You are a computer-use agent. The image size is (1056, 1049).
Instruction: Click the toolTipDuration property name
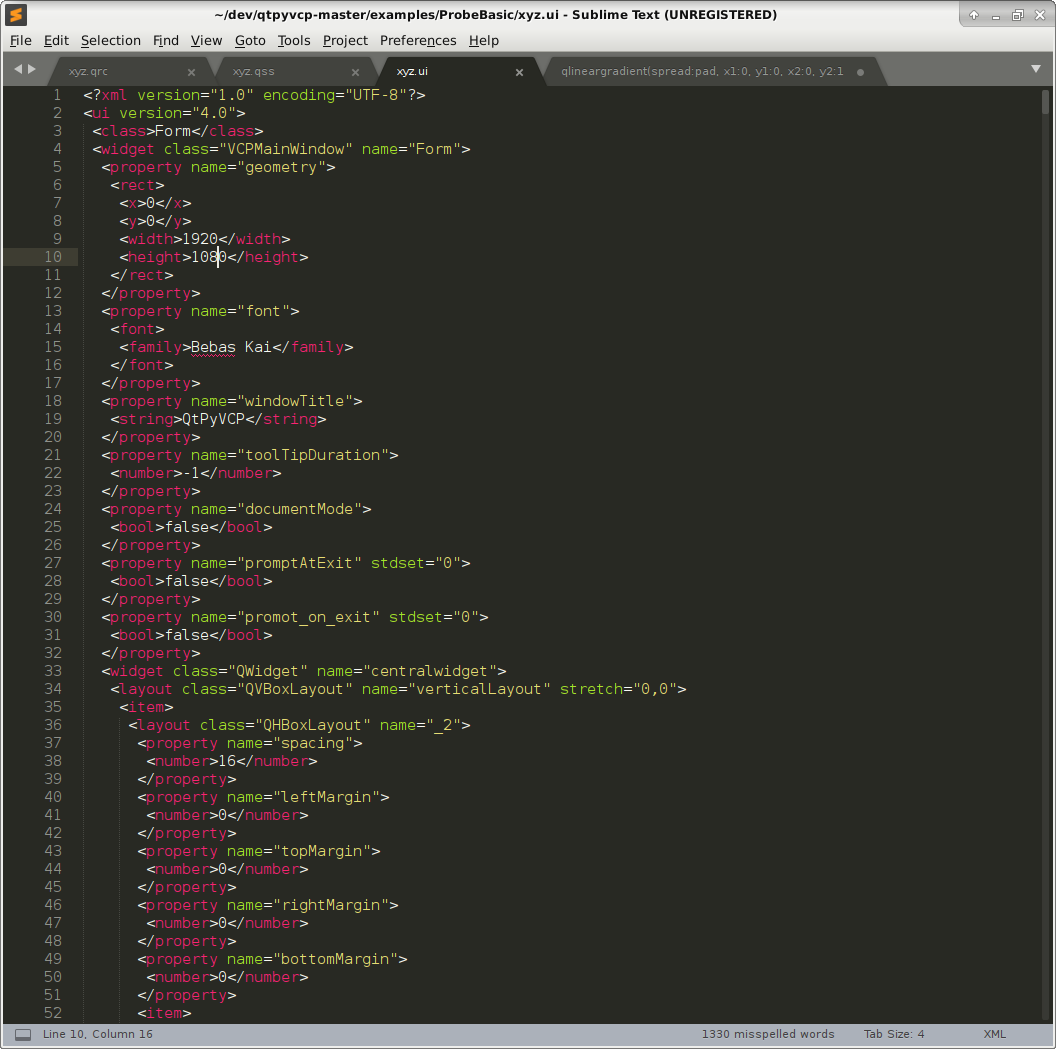tap(312, 455)
